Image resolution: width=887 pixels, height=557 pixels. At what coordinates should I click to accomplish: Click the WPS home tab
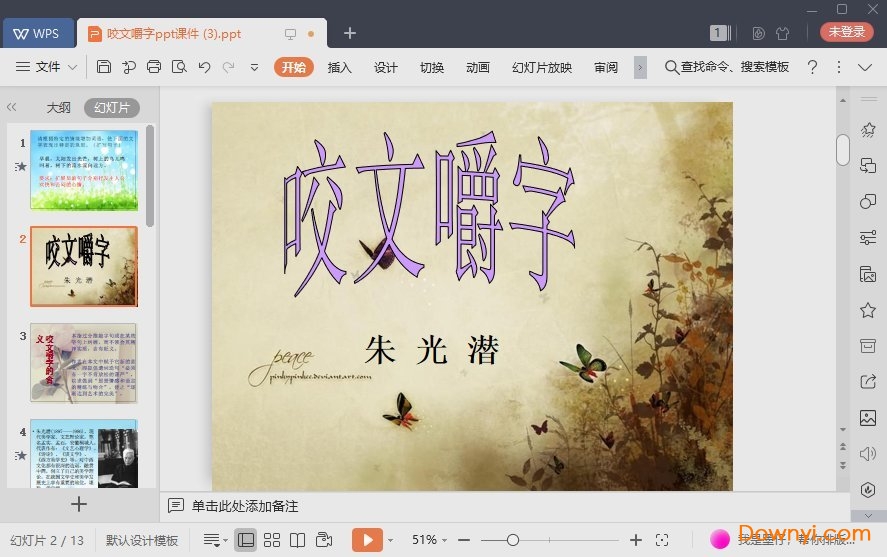coord(37,33)
